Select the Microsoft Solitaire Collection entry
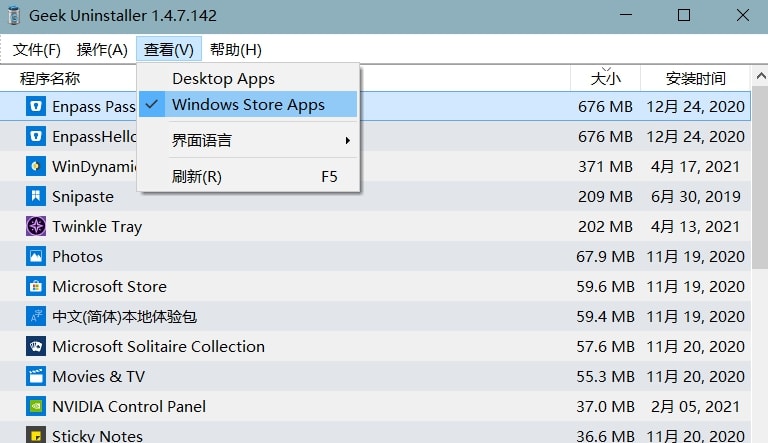 click(158, 346)
